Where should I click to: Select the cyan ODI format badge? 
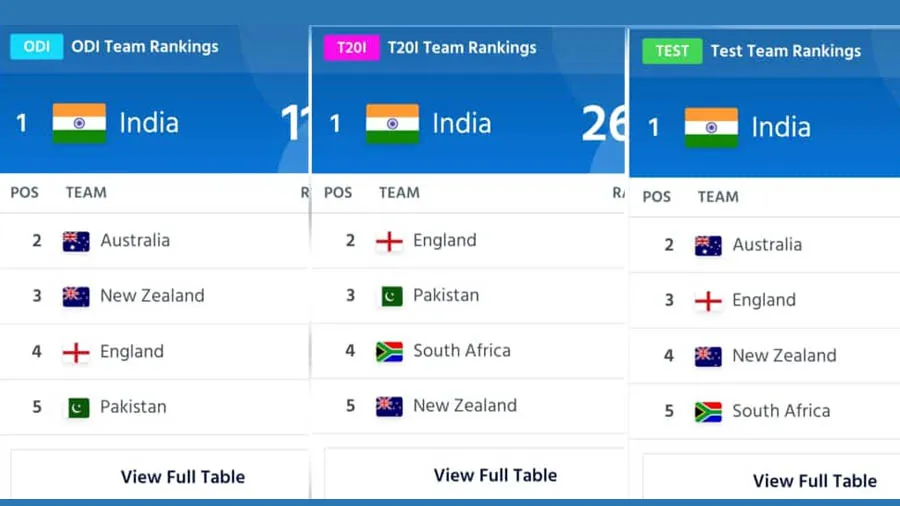point(36,46)
